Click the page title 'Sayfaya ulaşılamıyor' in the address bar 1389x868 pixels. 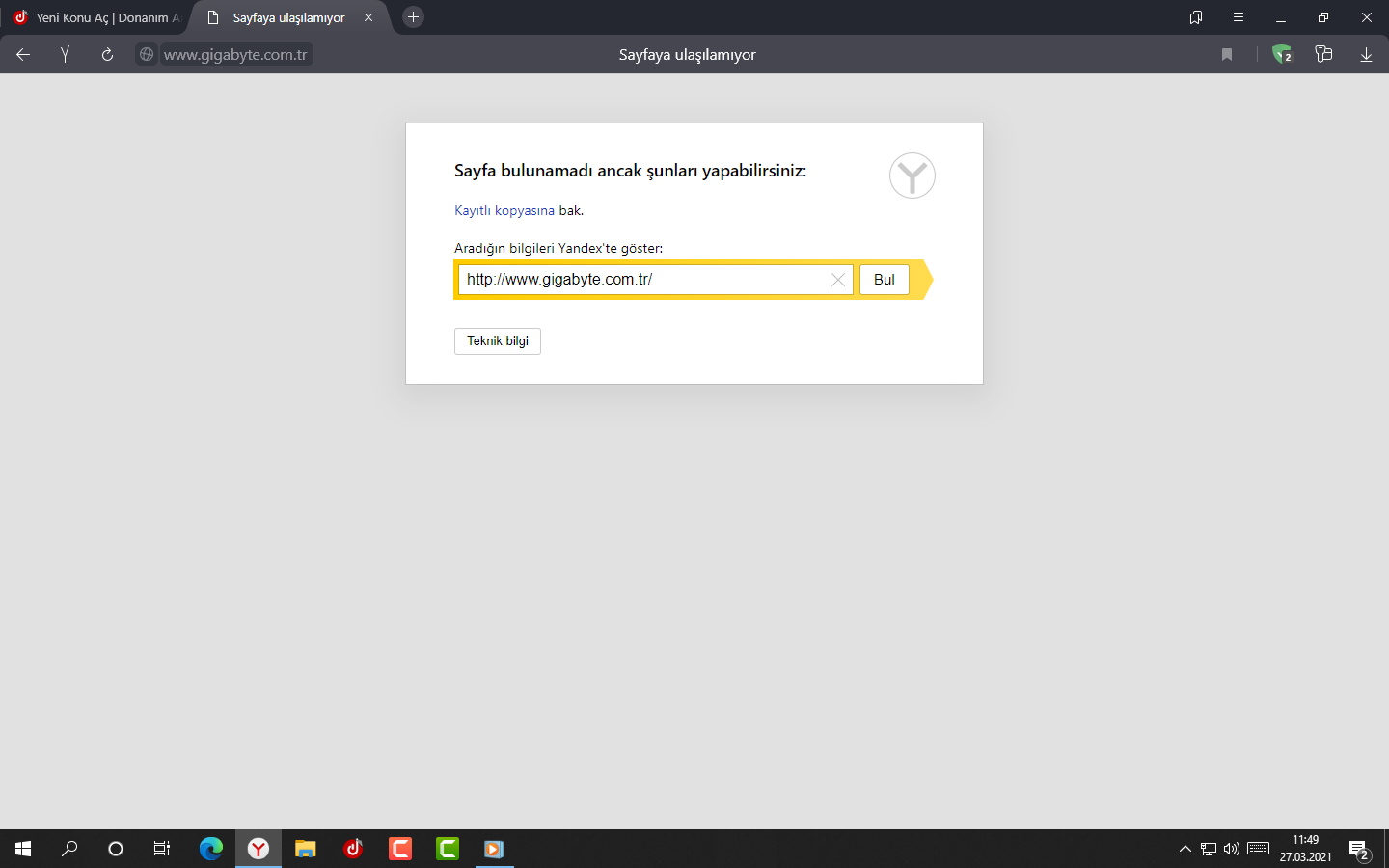[688, 55]
